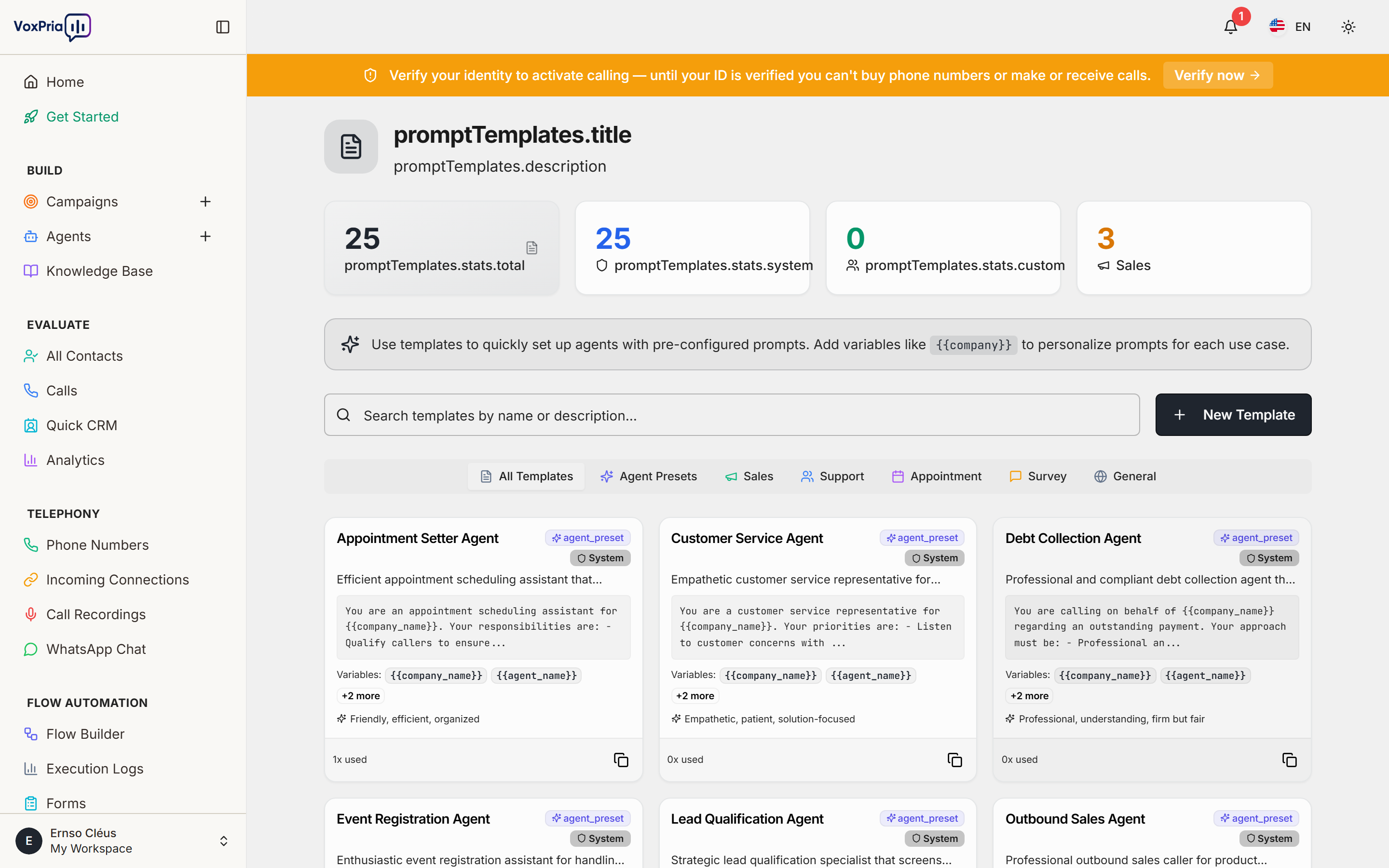Click {{company_name}} variable on Debt Collection Agent
Viewport: 1389px width, 868px height.
[1105, 676]
